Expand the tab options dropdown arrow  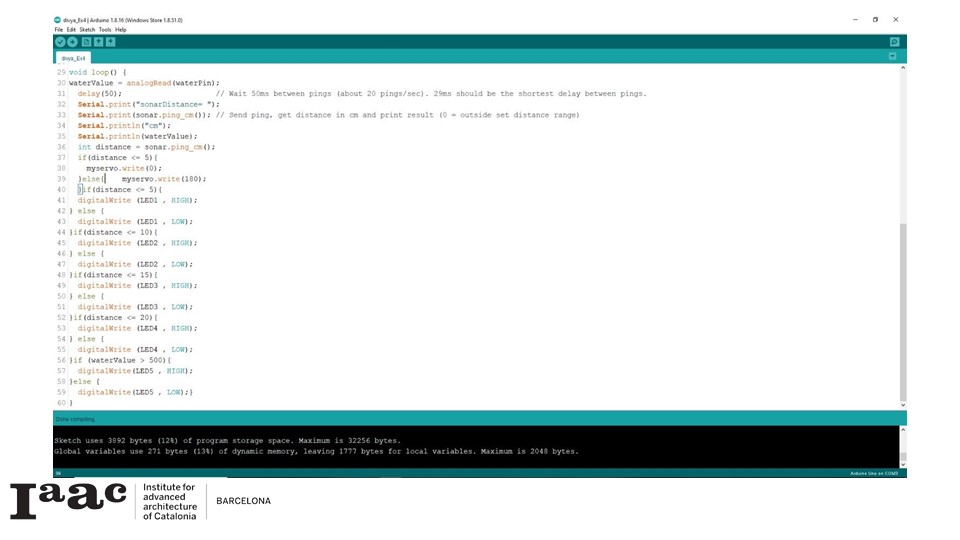(x=893, y=57)
